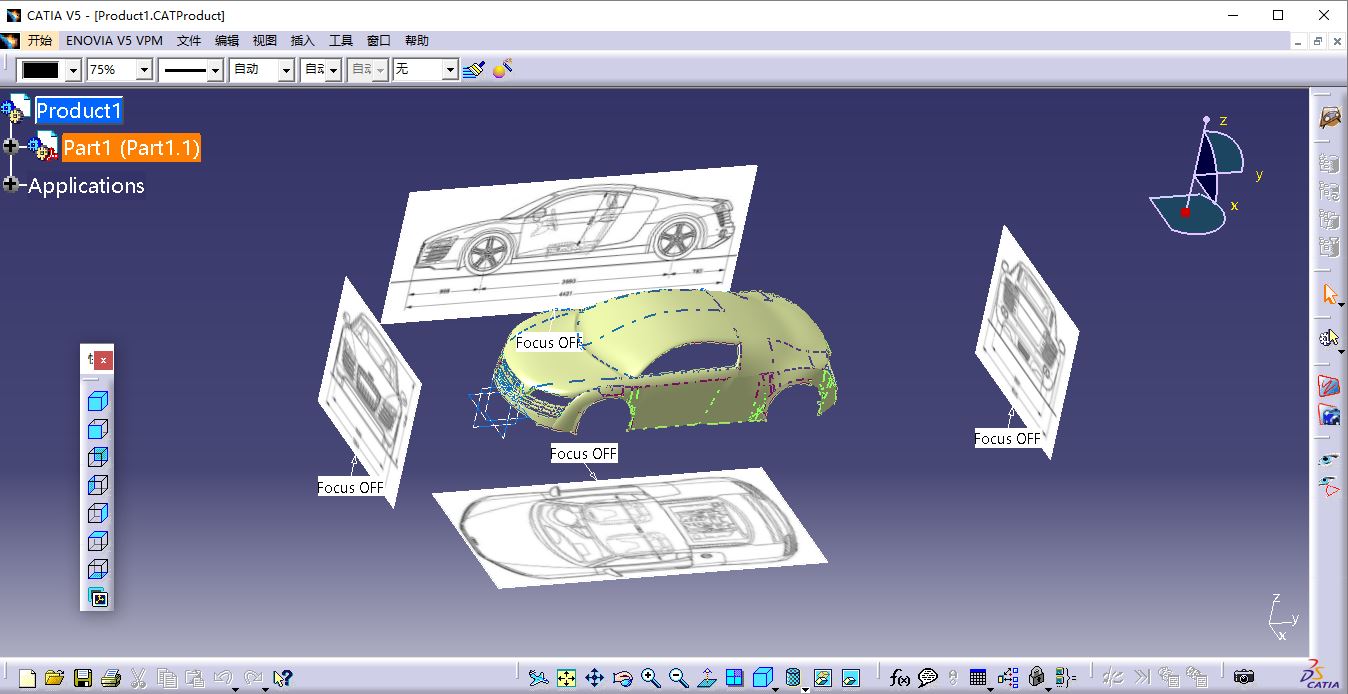The height and width of the screenshot is (694, 1348).
Task: Toggle Swap Visible Space icon
Action: click(1329, 487)
